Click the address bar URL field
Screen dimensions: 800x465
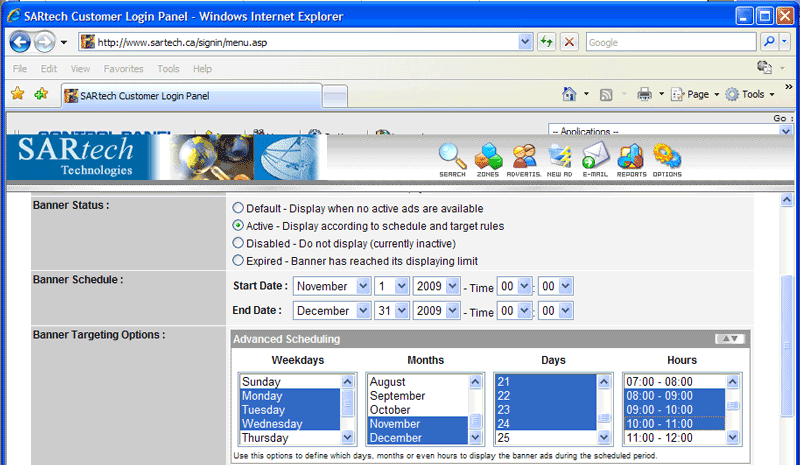(x=300, y=42)
